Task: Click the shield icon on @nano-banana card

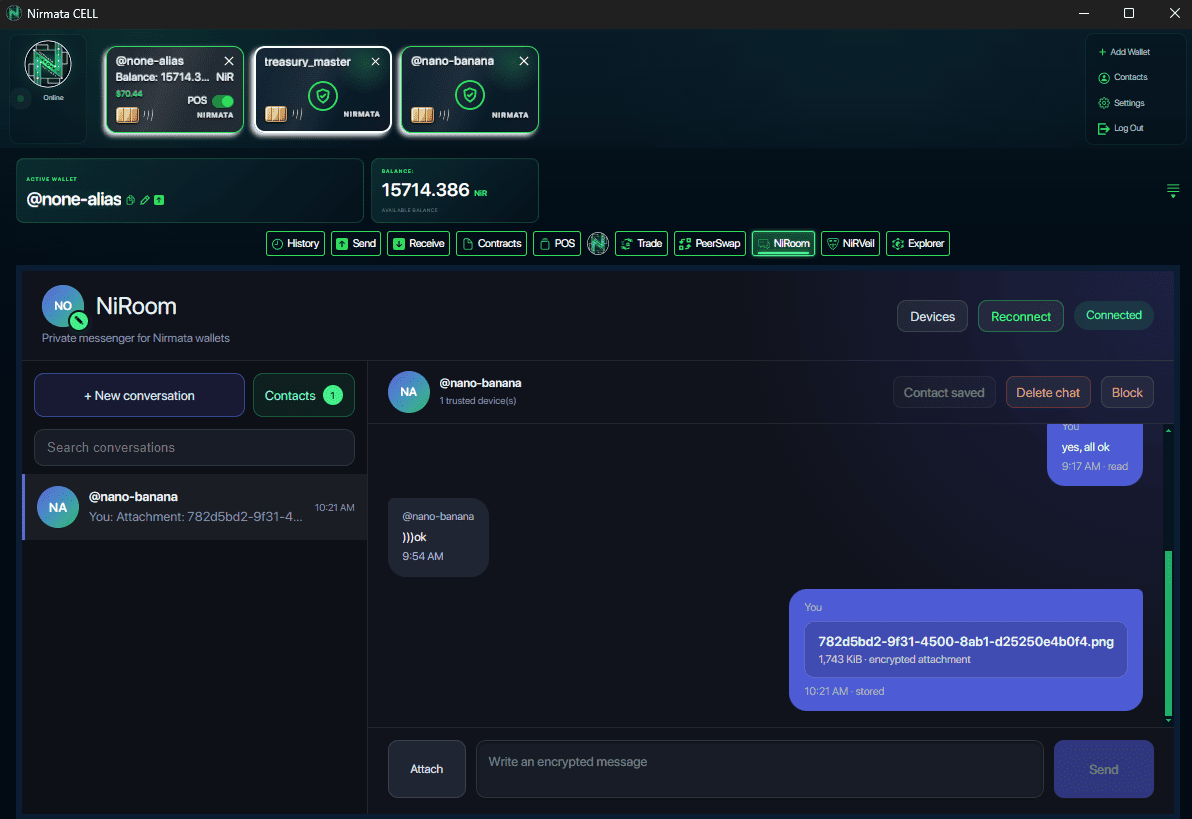Action: point(470,95)
